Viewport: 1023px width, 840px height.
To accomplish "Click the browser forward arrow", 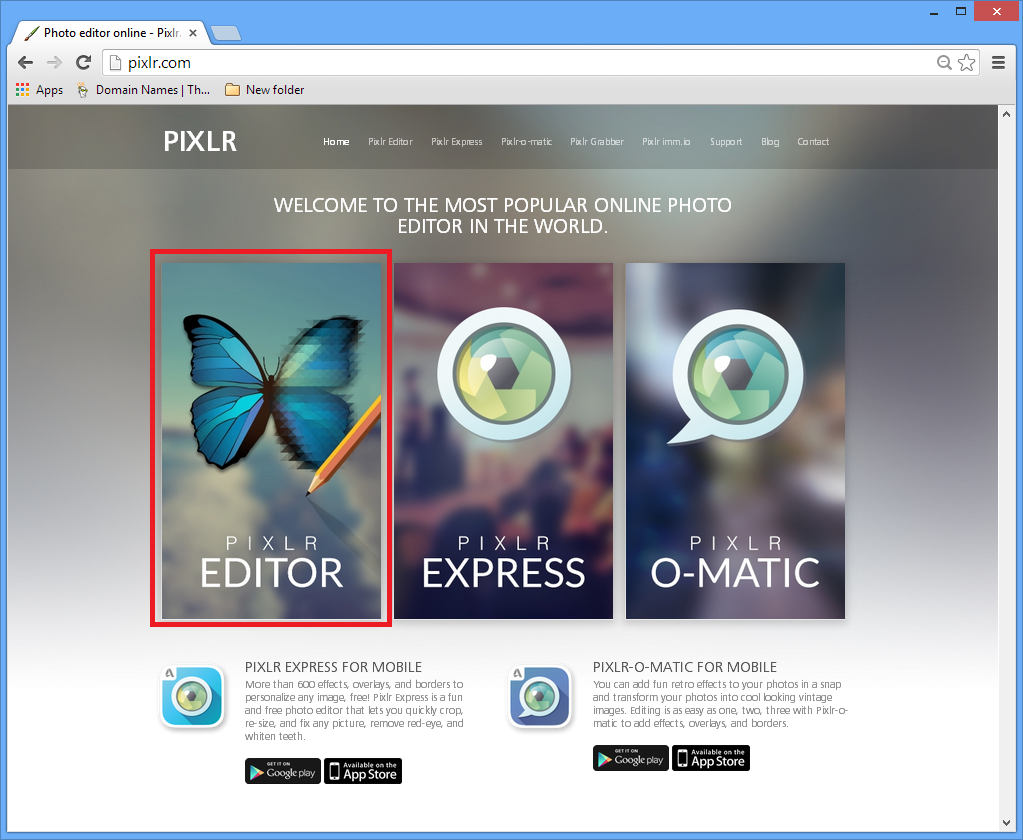I will 54,63.
